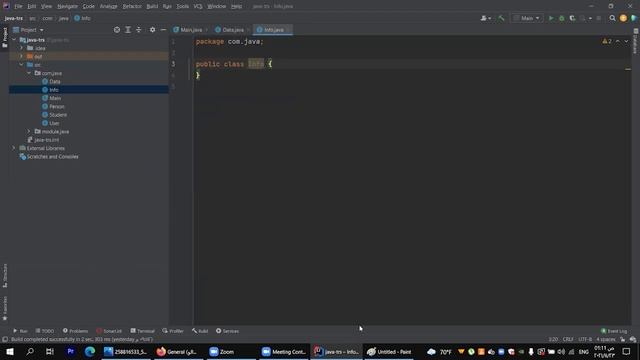Open the Database side panel
The image size is (640, 360).
click(x=636, y=42)
